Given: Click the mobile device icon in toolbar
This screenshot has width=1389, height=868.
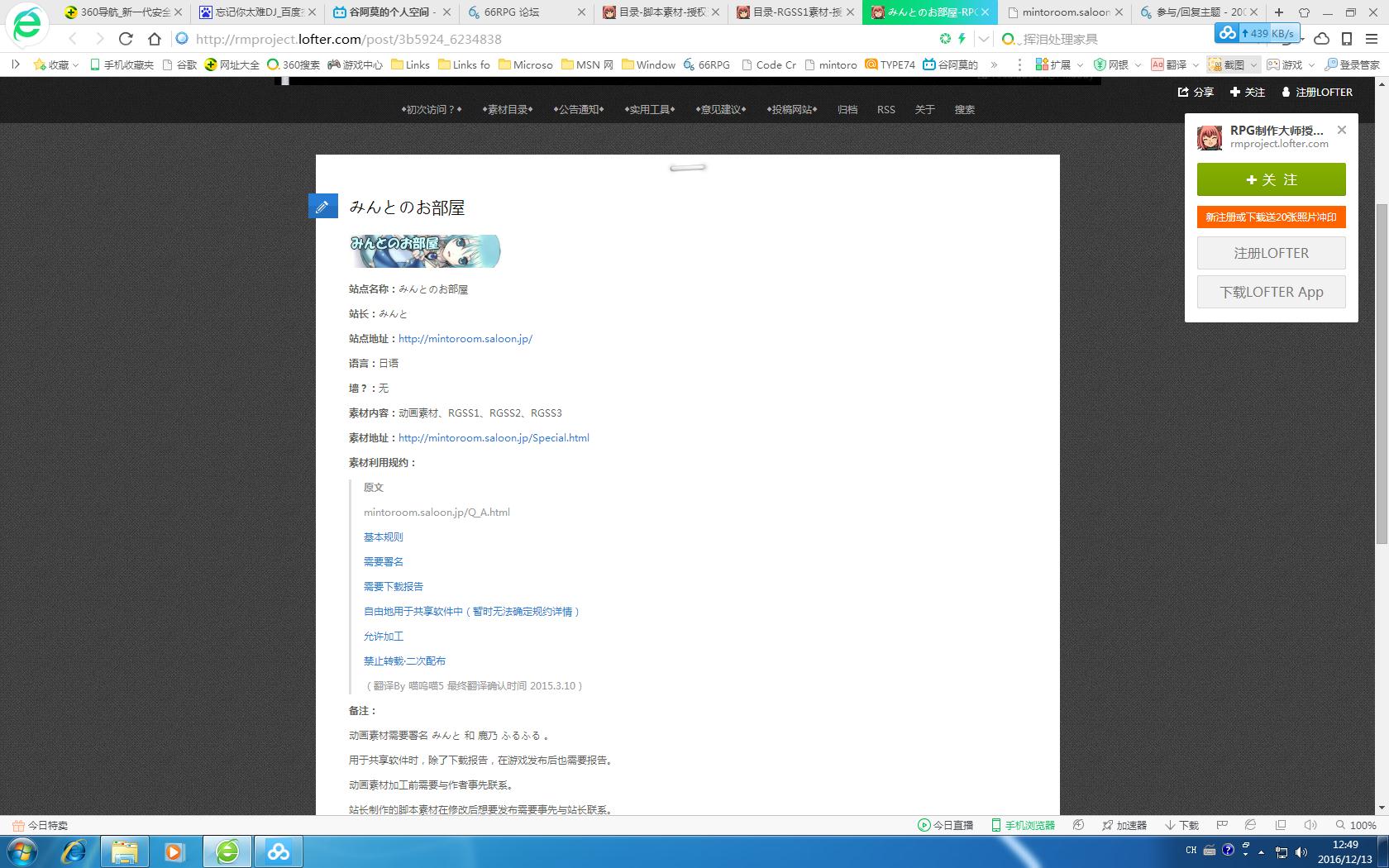Looking at the screenshot, I should click(x=1347, y=39).
